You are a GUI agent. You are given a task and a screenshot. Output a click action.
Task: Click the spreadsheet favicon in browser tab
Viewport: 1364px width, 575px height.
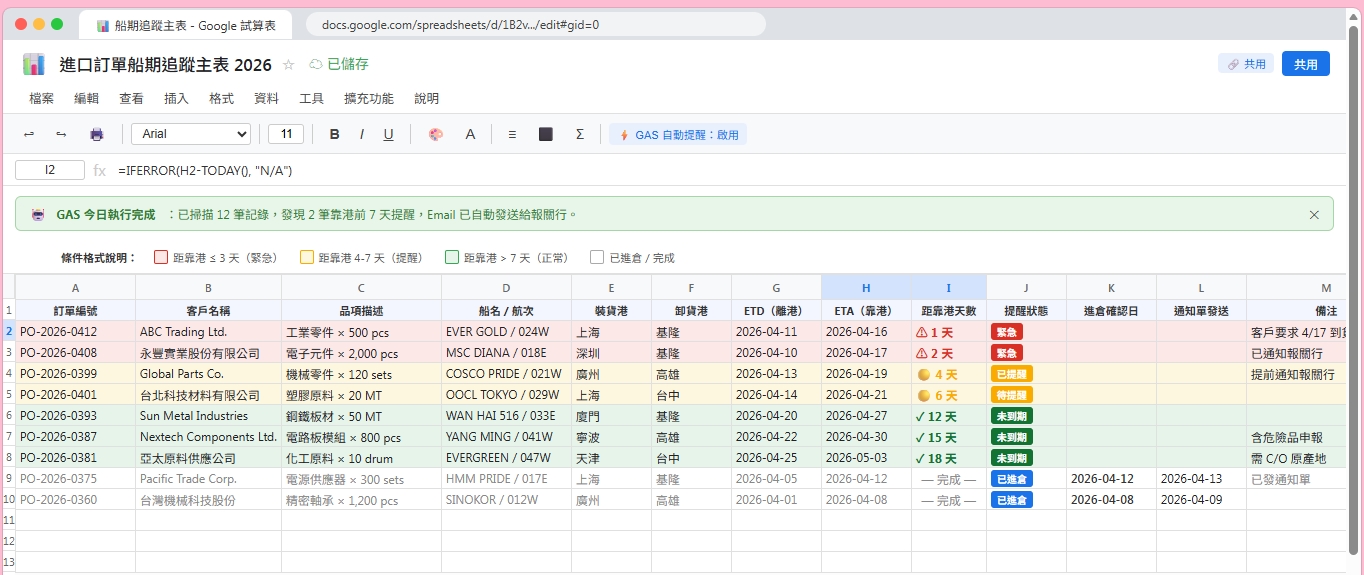[x=103, y=25]
